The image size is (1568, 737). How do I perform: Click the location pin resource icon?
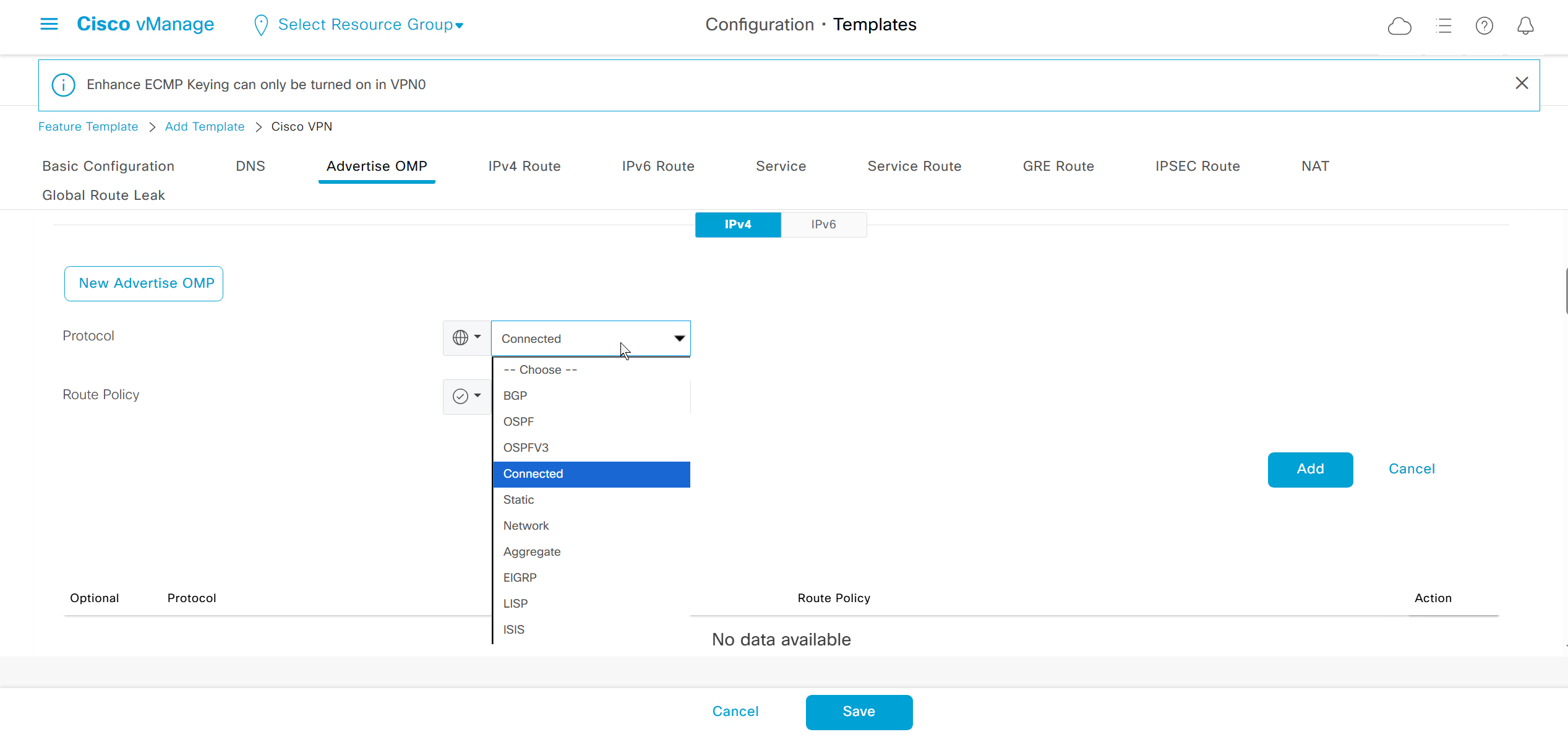click(x=261, y=25)
